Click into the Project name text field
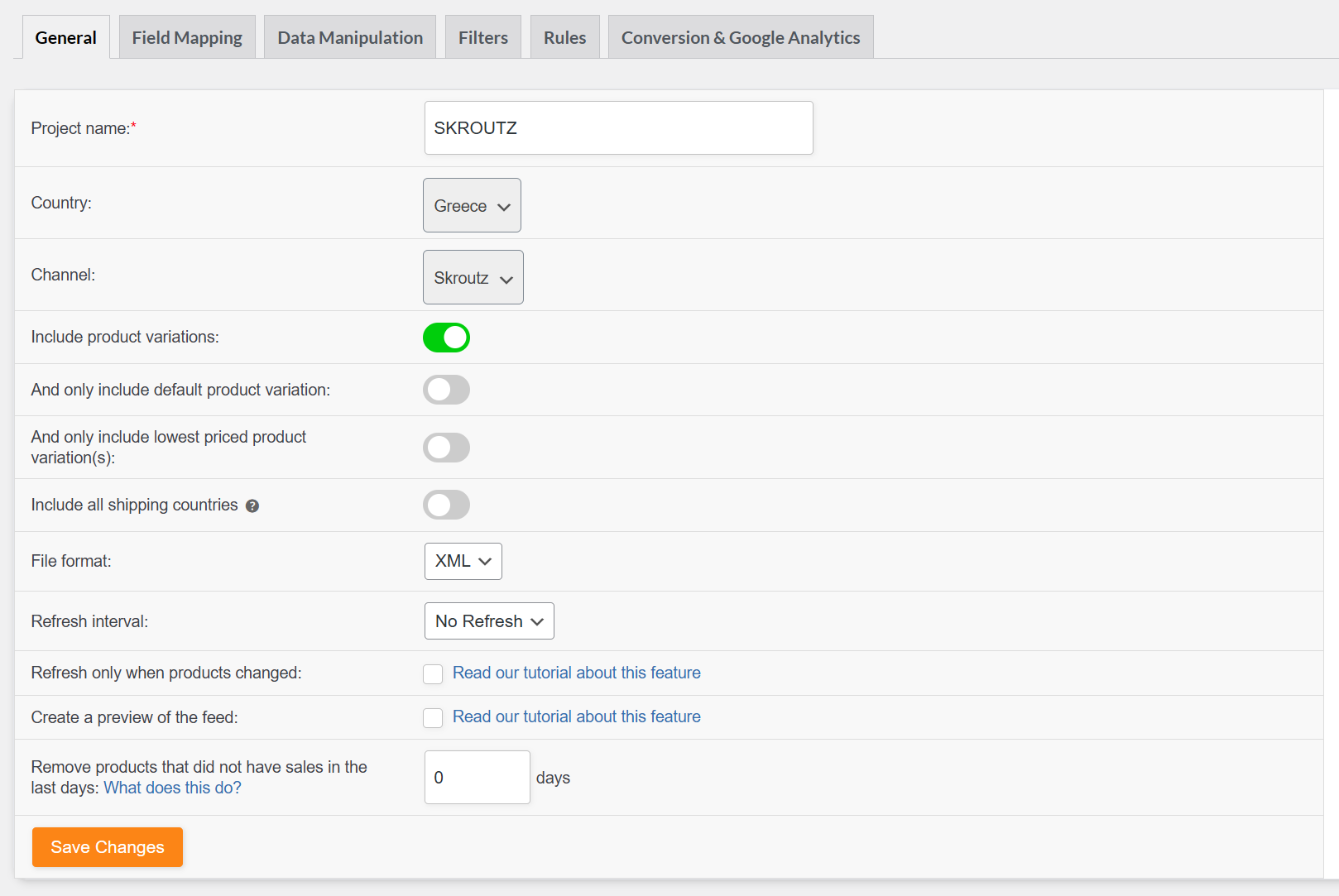Screen dimensions: 1339x896 point(618,128)
